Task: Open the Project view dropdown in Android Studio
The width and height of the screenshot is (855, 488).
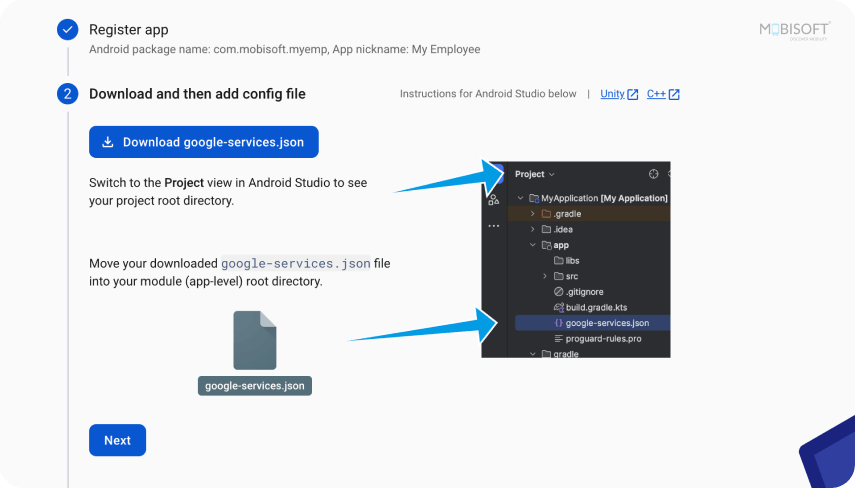Action: [x=534, y=174]
